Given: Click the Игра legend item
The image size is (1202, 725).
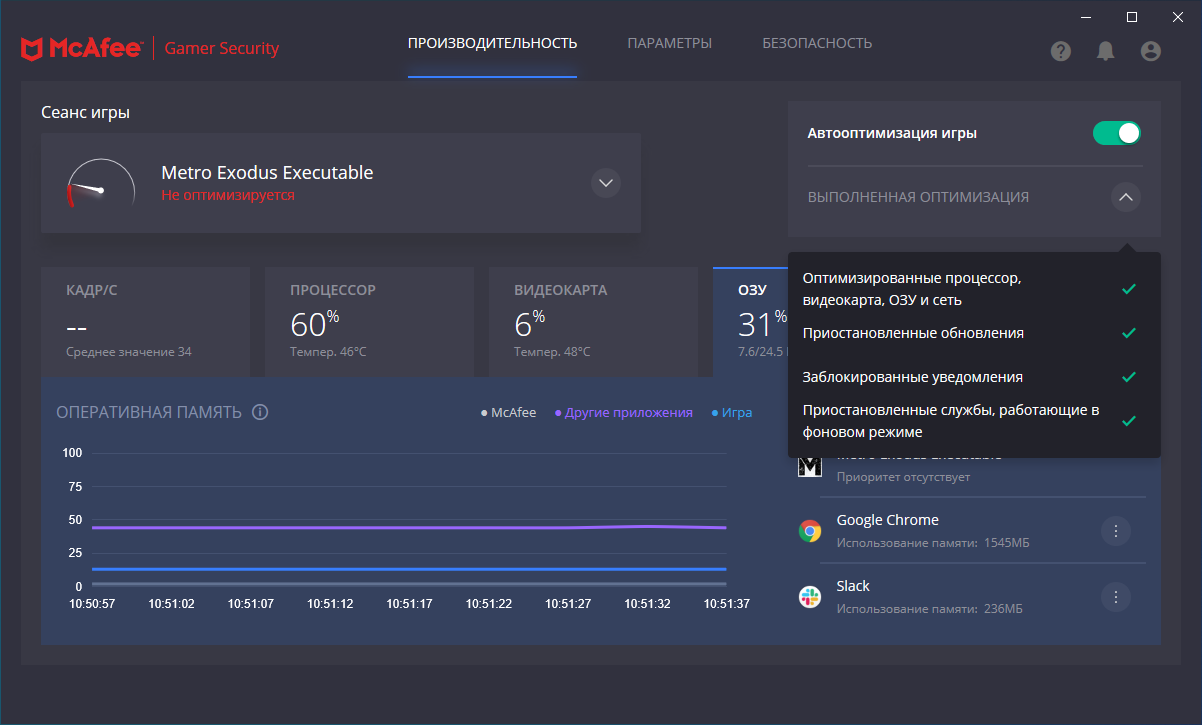Looking at the screenshot, I should click(x=735, y=412).
